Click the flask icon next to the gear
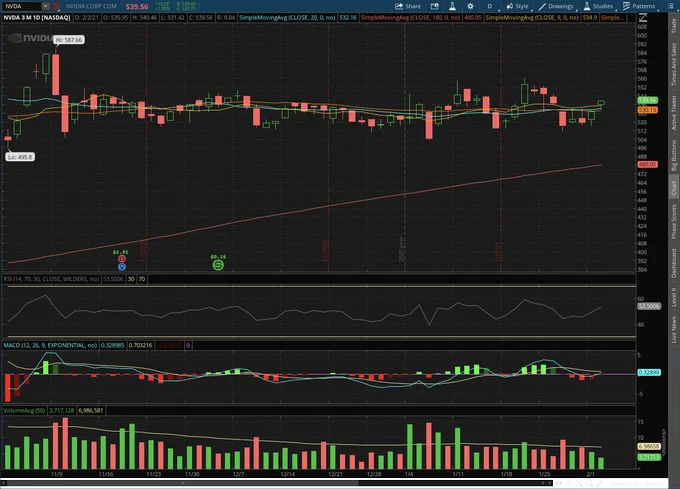Screen dimensions: 680x489 452,6
